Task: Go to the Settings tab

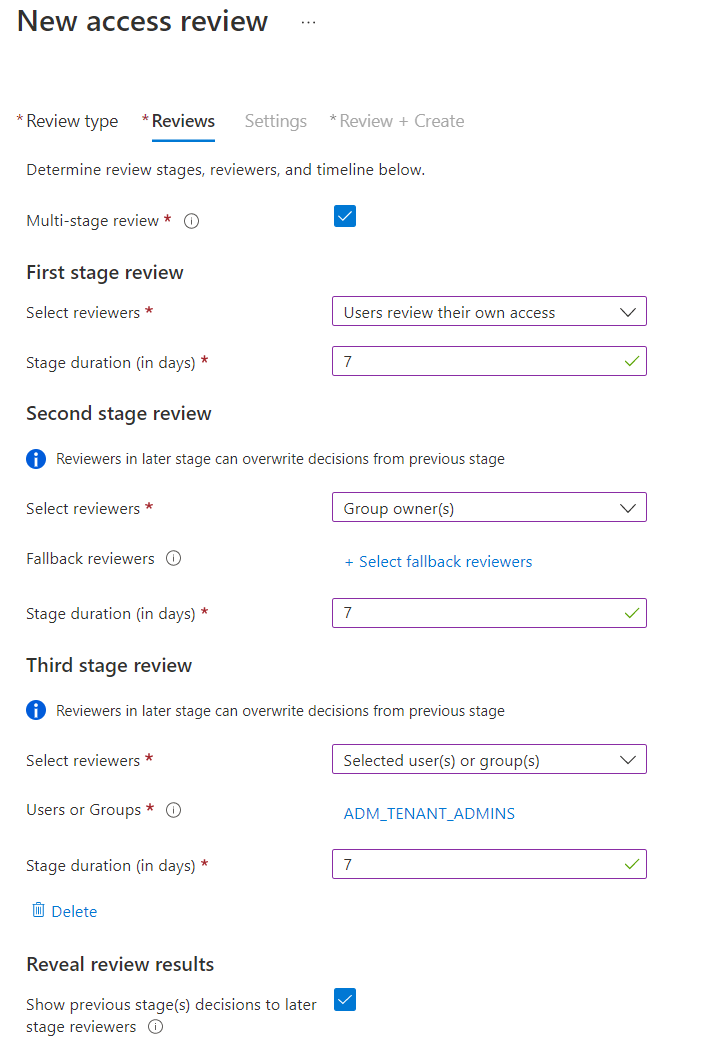Action: [276, 121]
